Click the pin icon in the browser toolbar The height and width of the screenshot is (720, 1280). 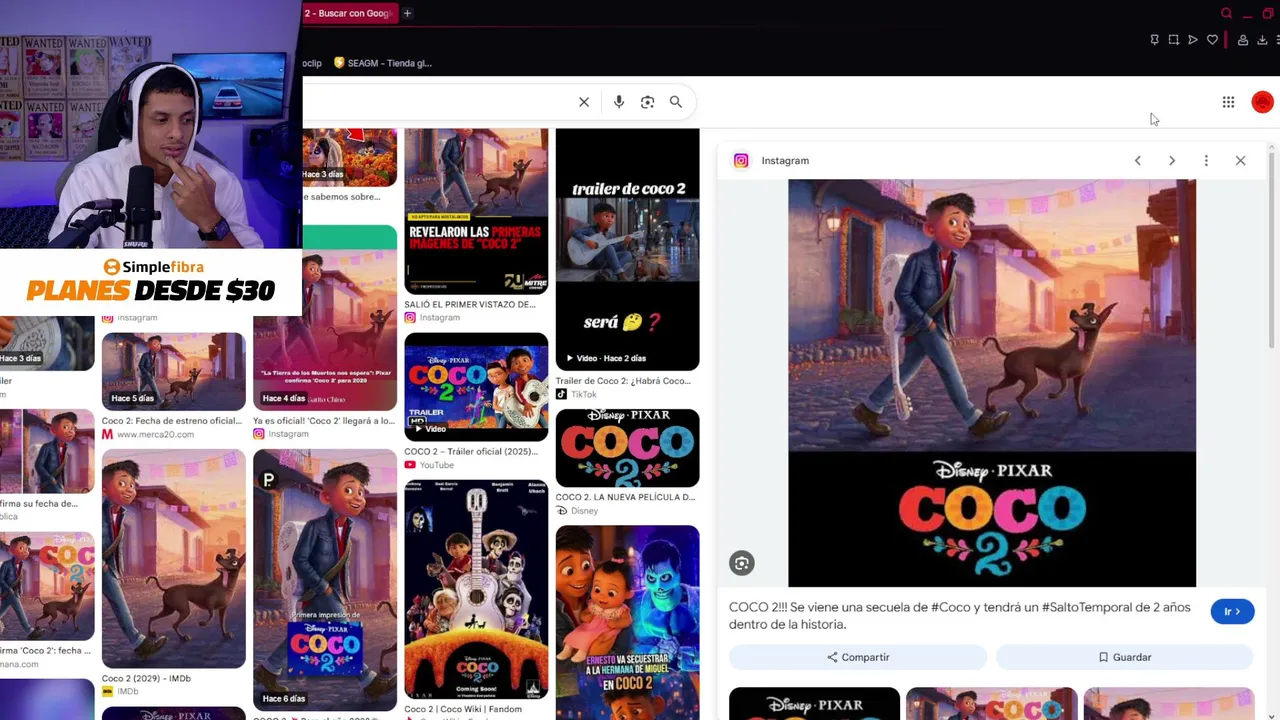click(x=1154, y=40)
